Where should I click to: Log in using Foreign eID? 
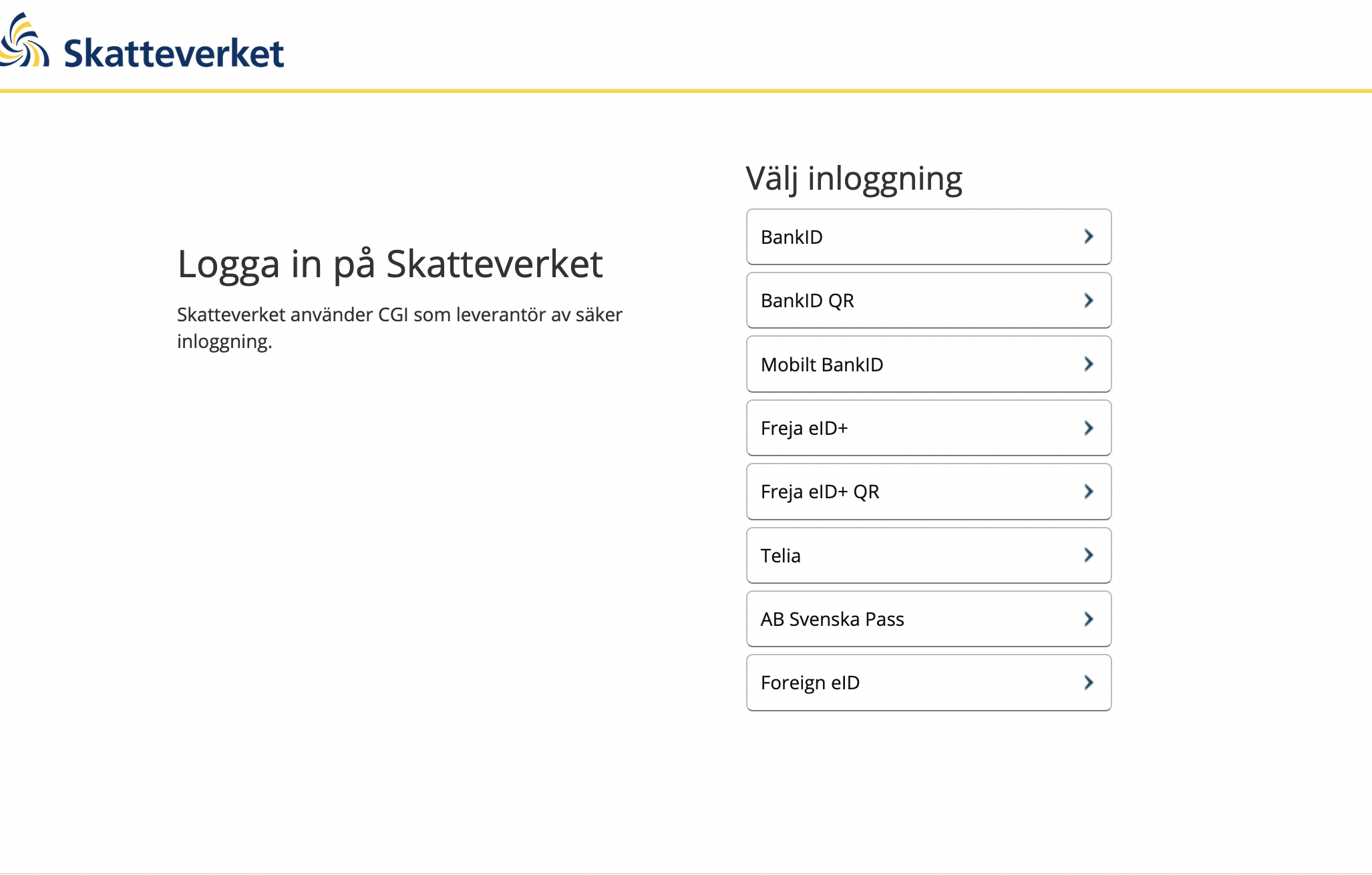[x=928, y=683]
